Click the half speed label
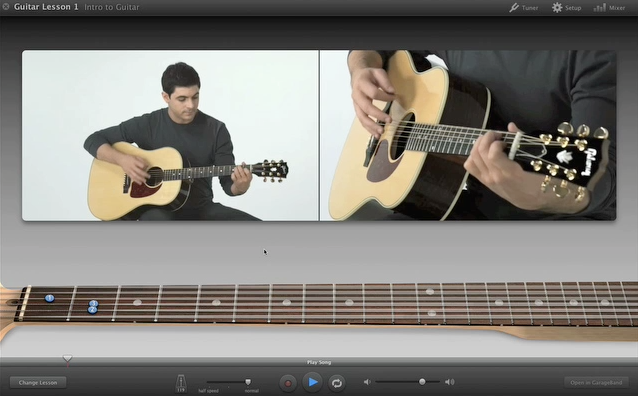 coord(208,391)
